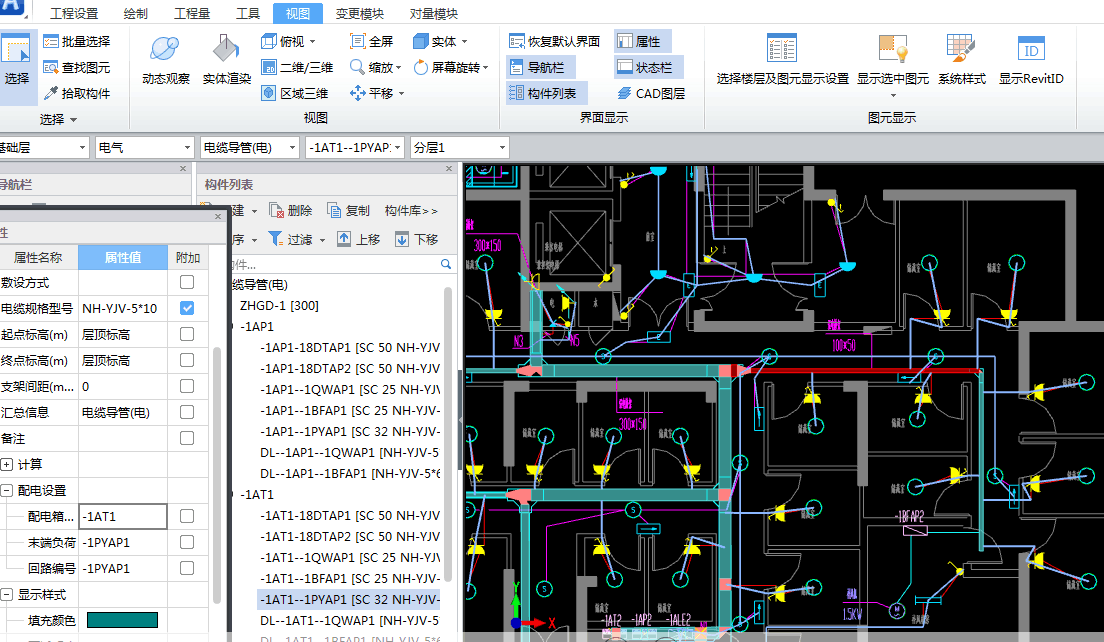
Task: Check the 汇总信息 附加 checkbox
Action: coord(187,413)
